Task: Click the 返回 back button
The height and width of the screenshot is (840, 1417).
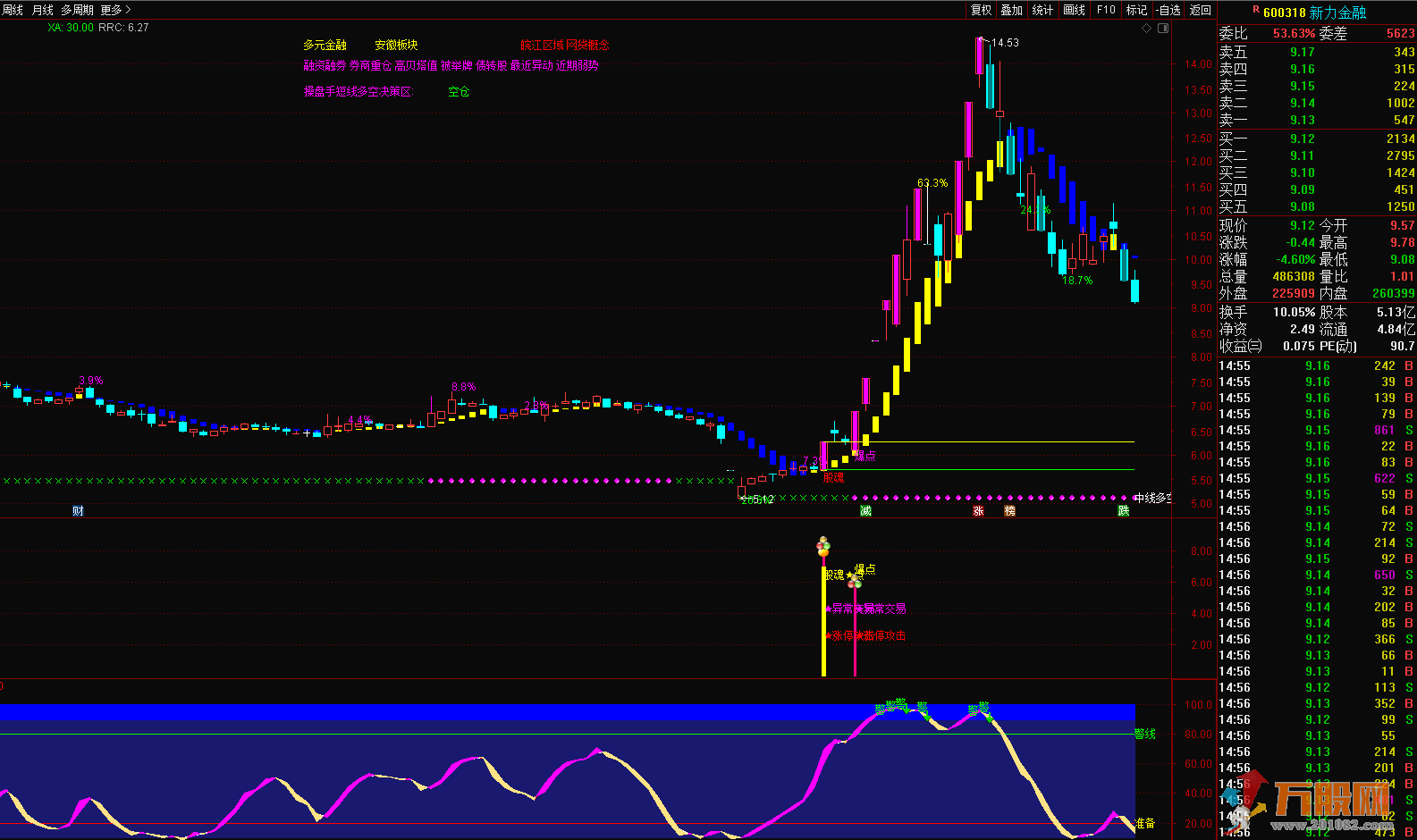Action: (1201, 10)
